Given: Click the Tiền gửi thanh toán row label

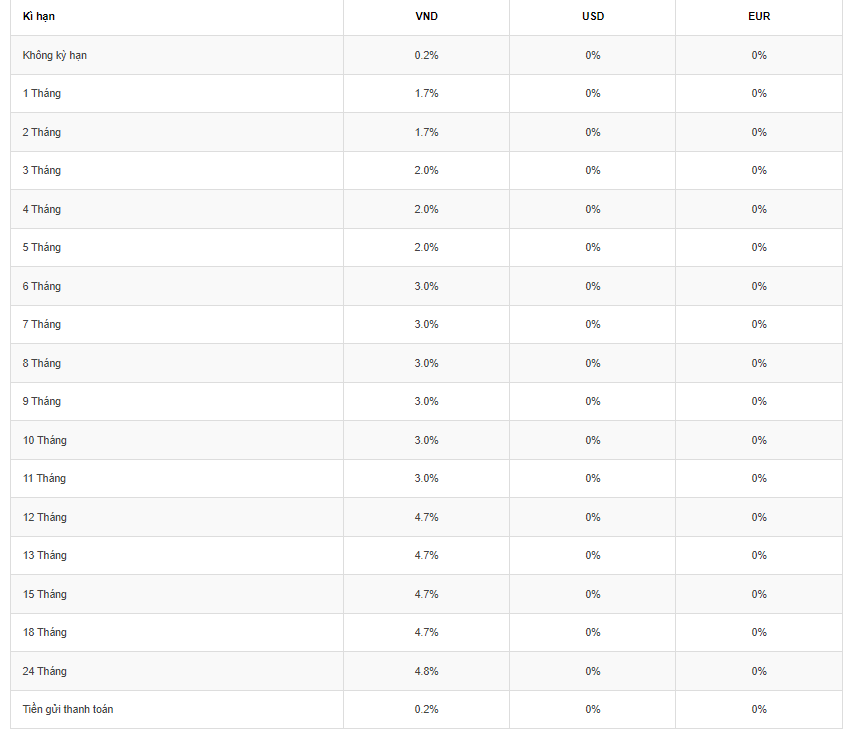Looking at the screenshot, I should [68, 709].
